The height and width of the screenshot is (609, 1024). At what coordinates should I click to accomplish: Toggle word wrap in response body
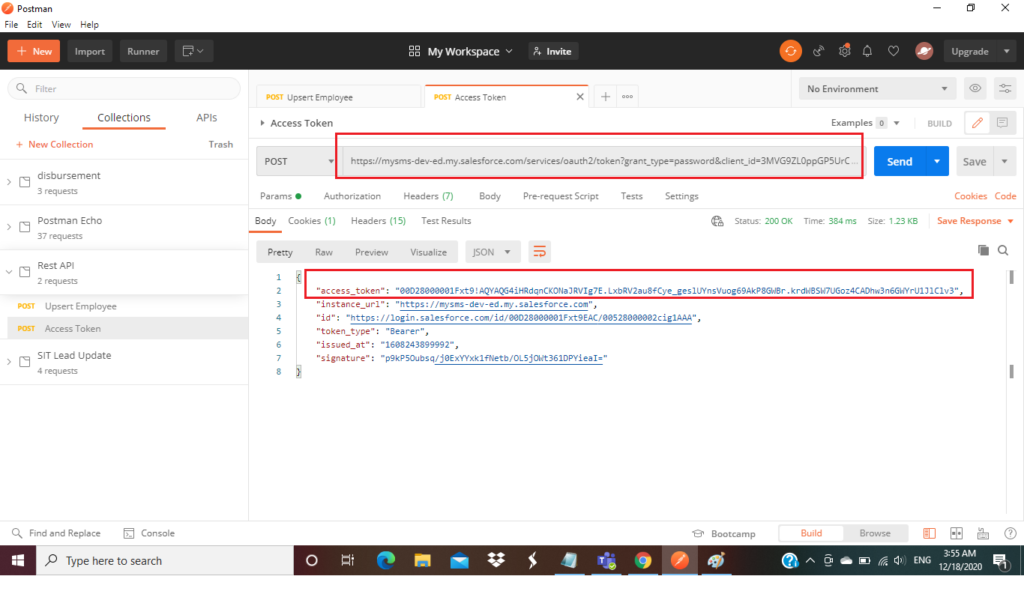pyautogui.click(x=539, y=252)
